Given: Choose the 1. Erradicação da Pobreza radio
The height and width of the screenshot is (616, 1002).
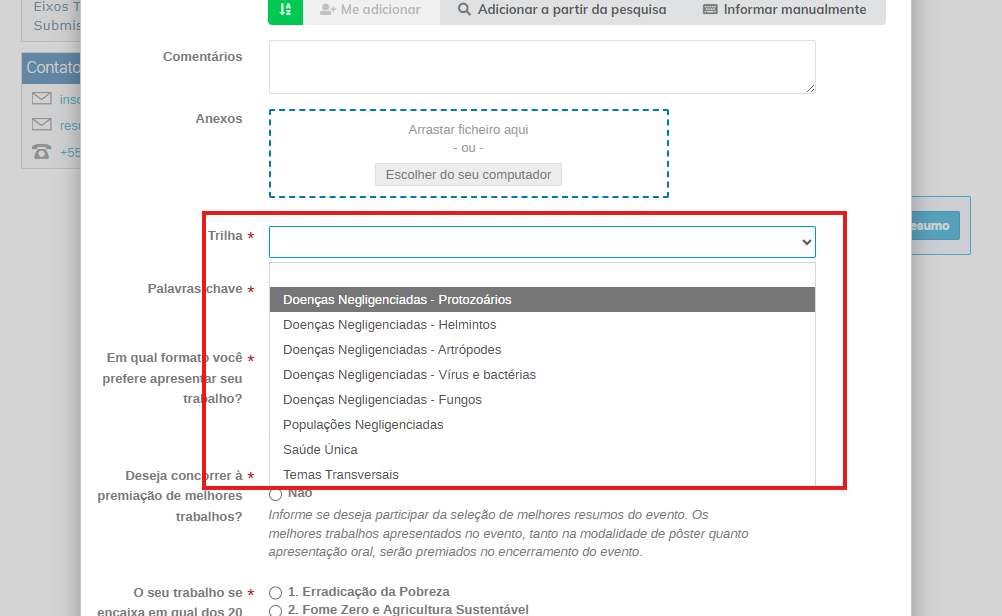Looking at the screenshot, I should (276, 592).
